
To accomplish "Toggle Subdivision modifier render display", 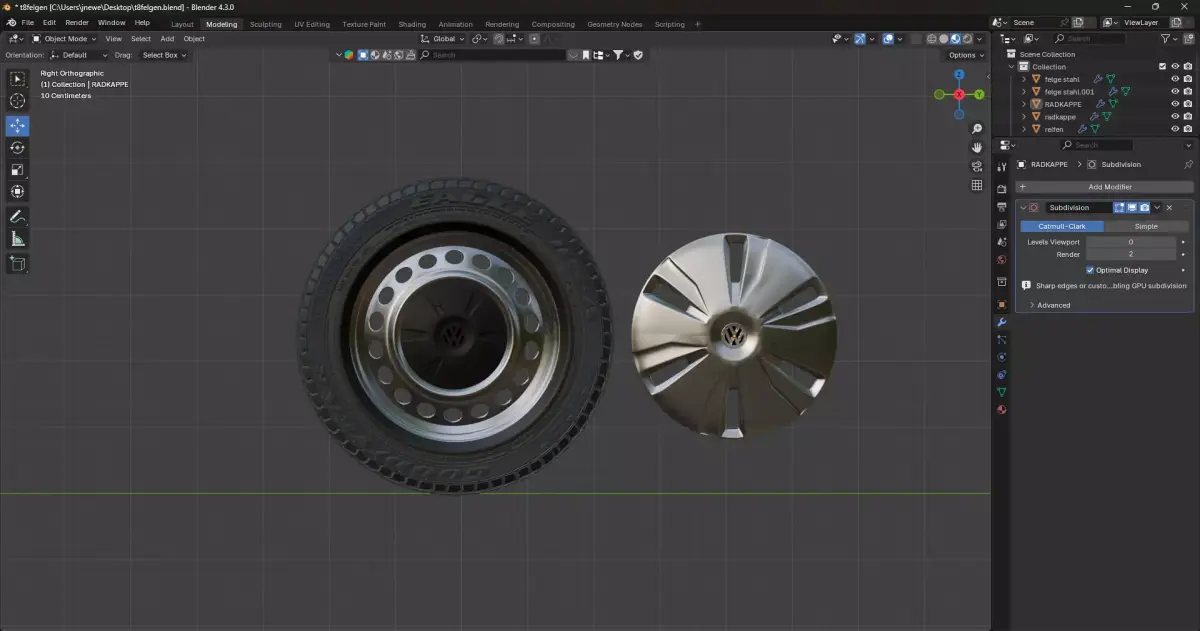I will [1144, 207].
